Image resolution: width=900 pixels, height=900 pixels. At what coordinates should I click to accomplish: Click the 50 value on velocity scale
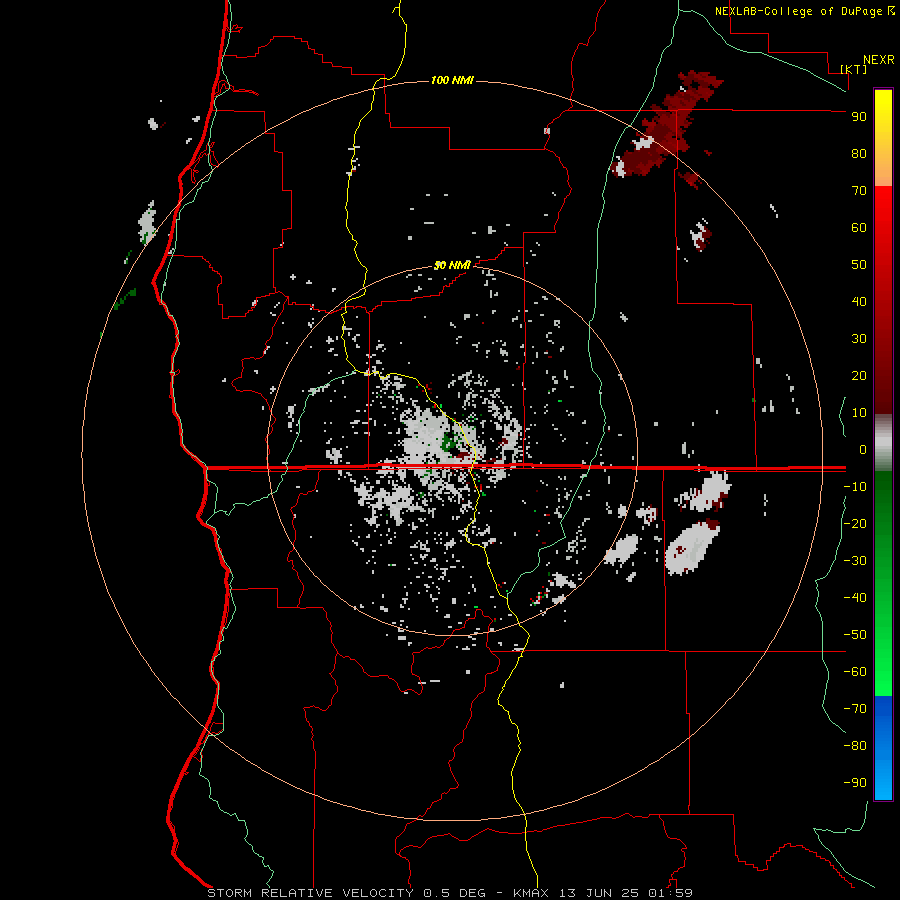point(859,265)
